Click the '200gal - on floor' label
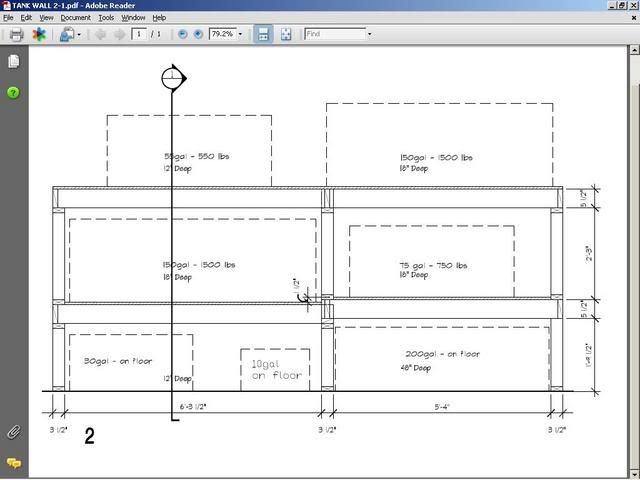Image resolution: width=640 pixels, height=480 pixels. 442,354
